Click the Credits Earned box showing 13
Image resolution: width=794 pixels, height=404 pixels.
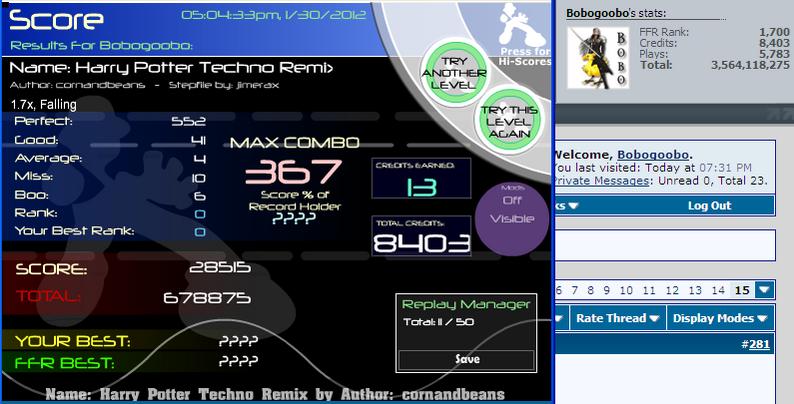pyautogui.click(x=421, y=178)
